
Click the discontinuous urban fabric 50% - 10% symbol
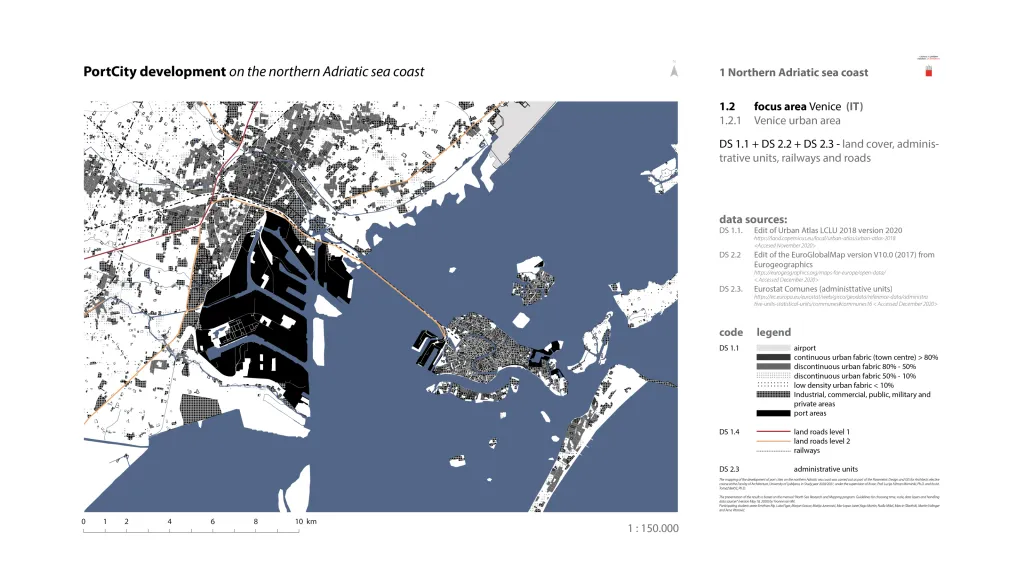(x=772, y=376)
